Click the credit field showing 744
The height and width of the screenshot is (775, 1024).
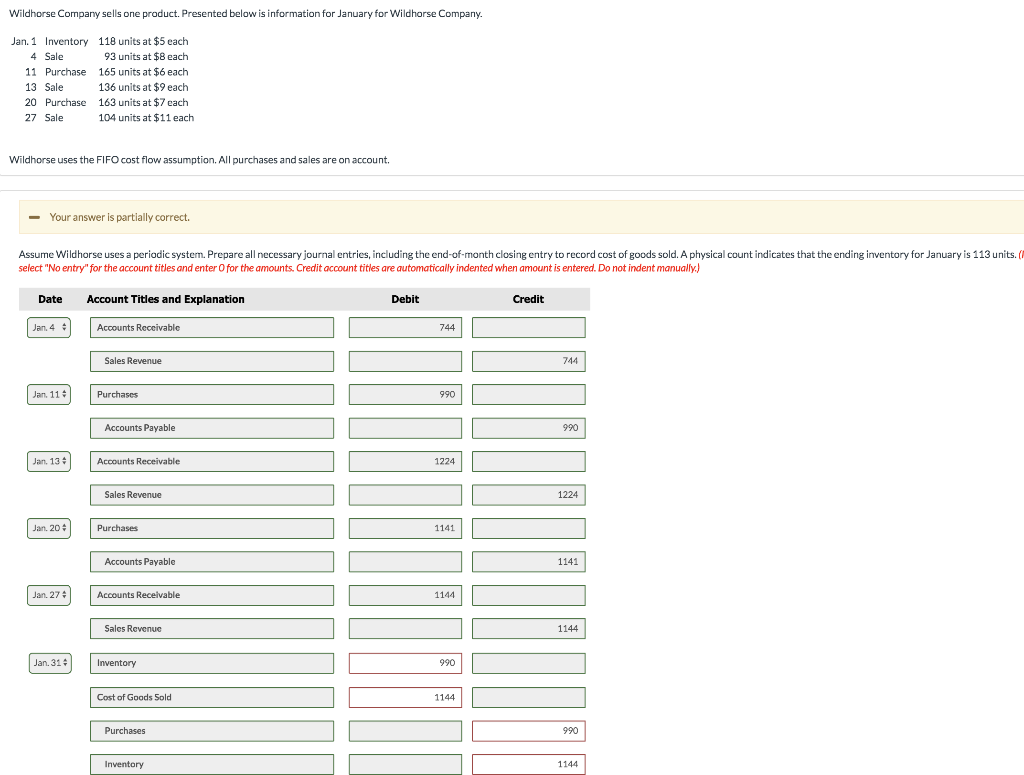click(528, 361)
